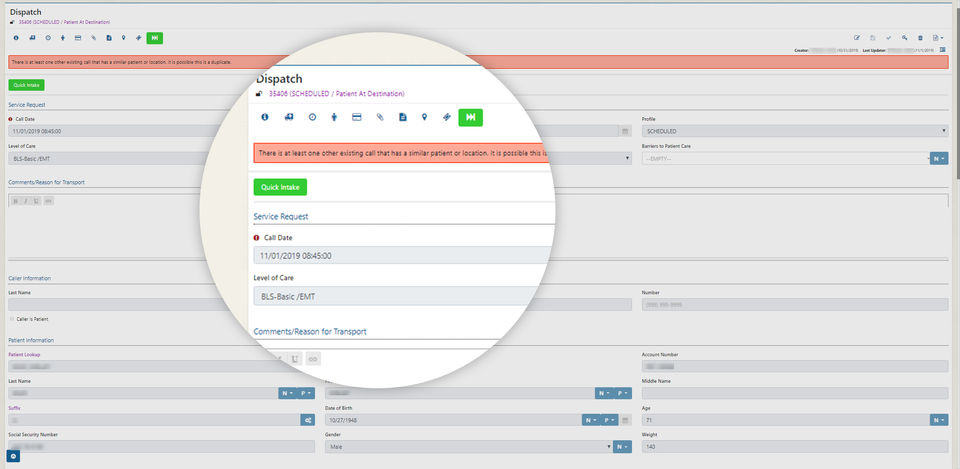Click the Call Date field in the magnified circle

tap(403, 255)
